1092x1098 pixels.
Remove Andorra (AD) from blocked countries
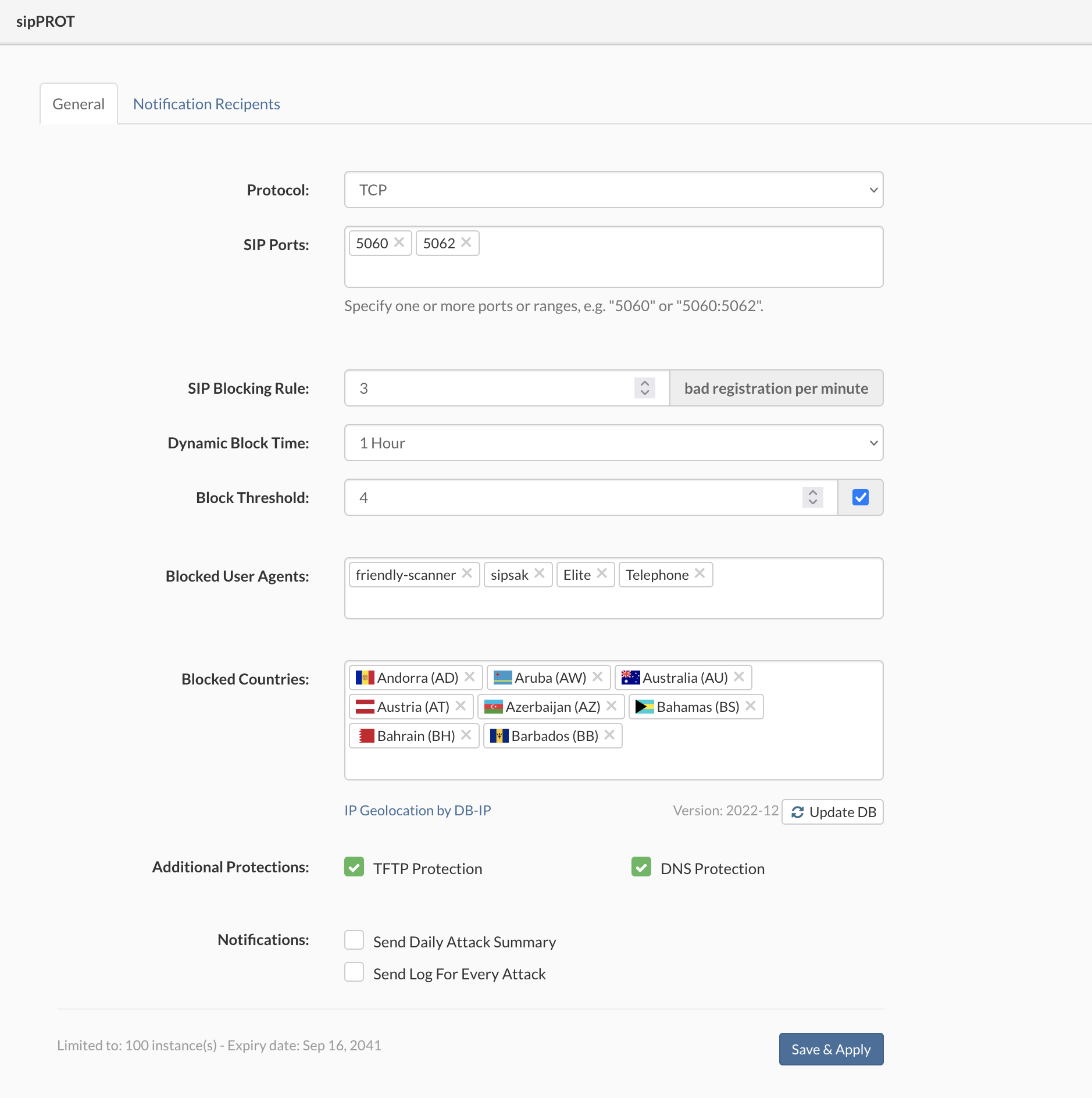click(470, 677)
